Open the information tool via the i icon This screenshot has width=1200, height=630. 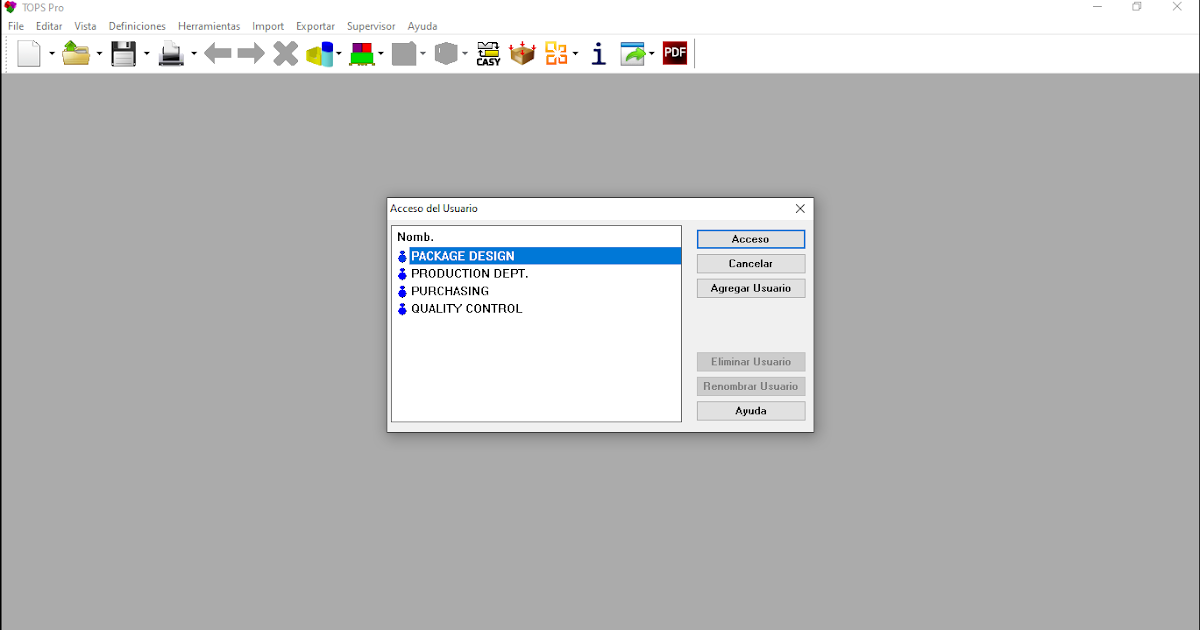[598, 53]
